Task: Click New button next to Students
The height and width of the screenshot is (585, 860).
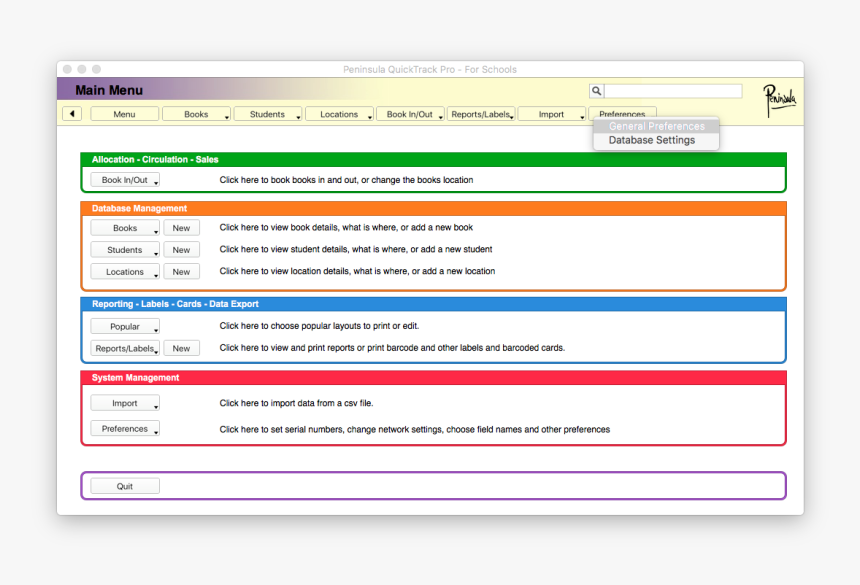Action: click(182, 250)
